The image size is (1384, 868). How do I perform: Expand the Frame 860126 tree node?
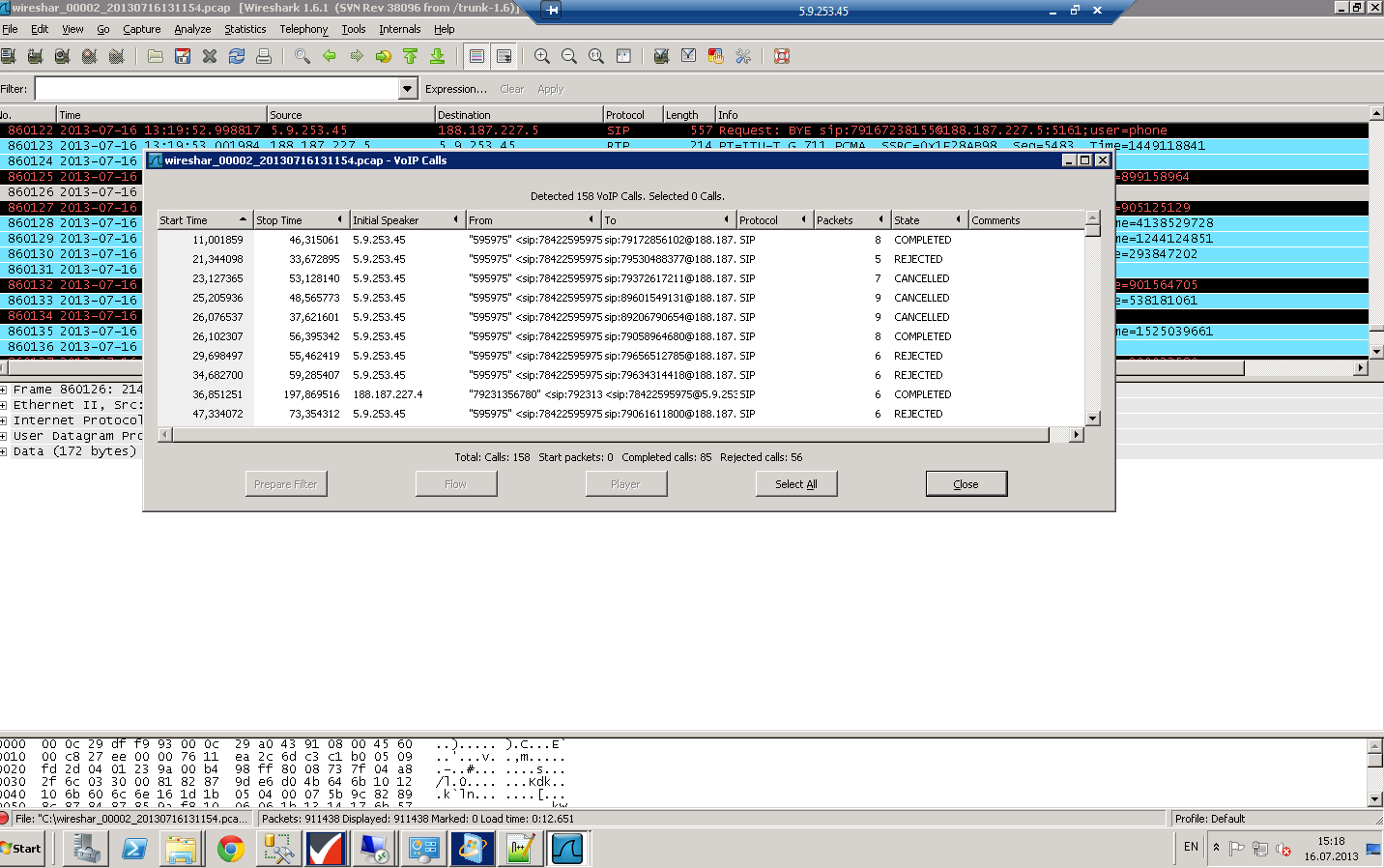click(4, 390)
